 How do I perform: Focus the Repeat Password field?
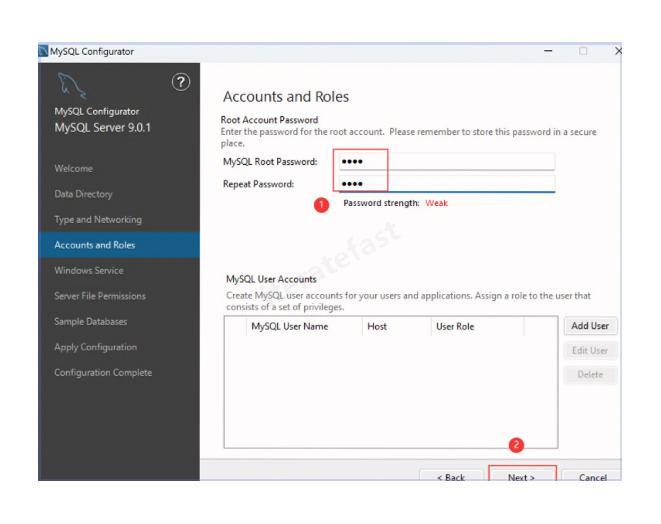tap(446, 184)
